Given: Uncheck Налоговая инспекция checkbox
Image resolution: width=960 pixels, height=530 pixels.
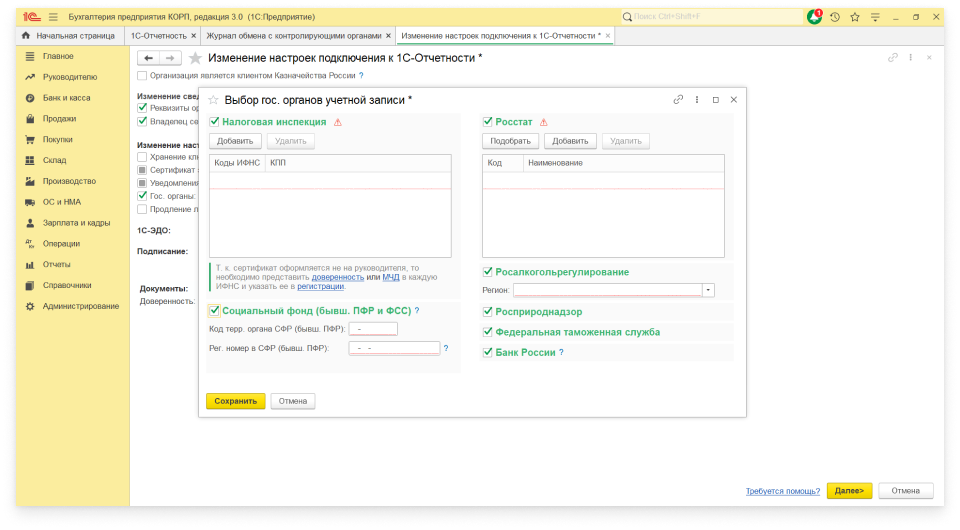Looking at the screenshot, I should (214, 122).
